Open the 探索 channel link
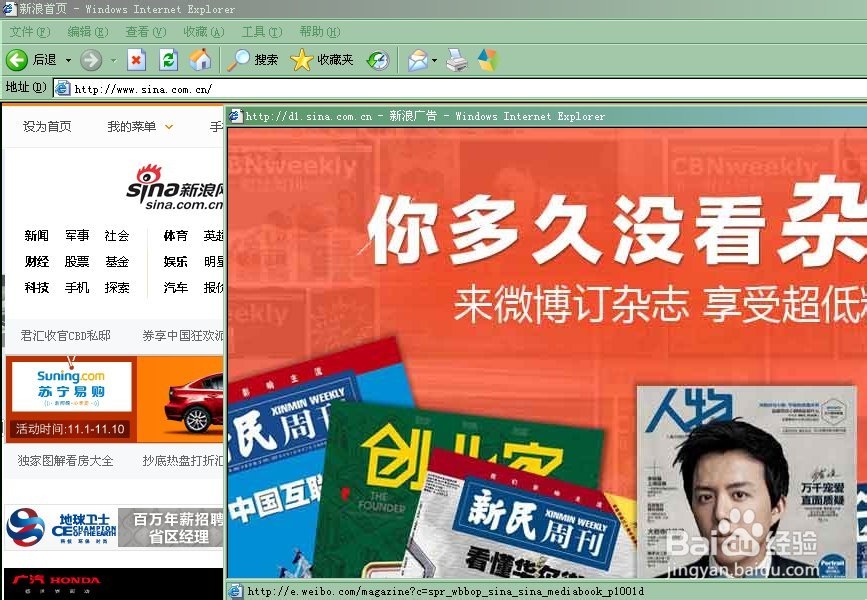This screenshot has height=600, width=867. coord(117,288)
